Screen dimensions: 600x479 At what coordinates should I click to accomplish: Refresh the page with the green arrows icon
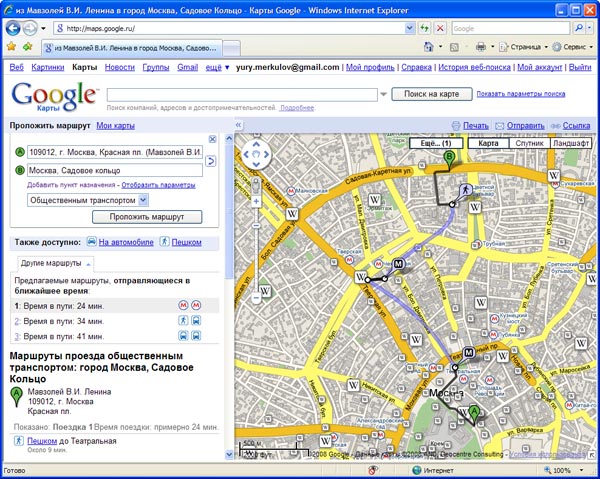pos(424,28)
